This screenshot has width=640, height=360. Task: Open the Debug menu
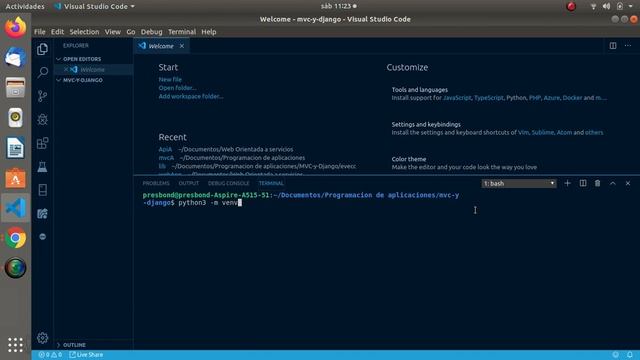tap(151, 32)
